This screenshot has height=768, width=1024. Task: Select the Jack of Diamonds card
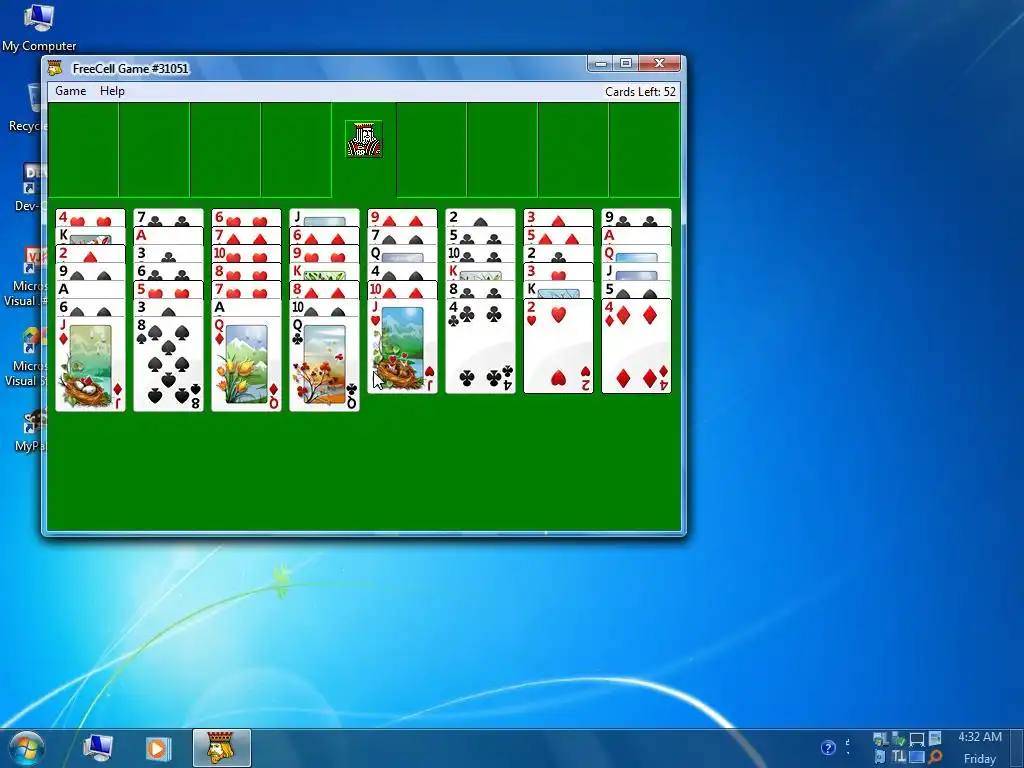tap(90, 364)
